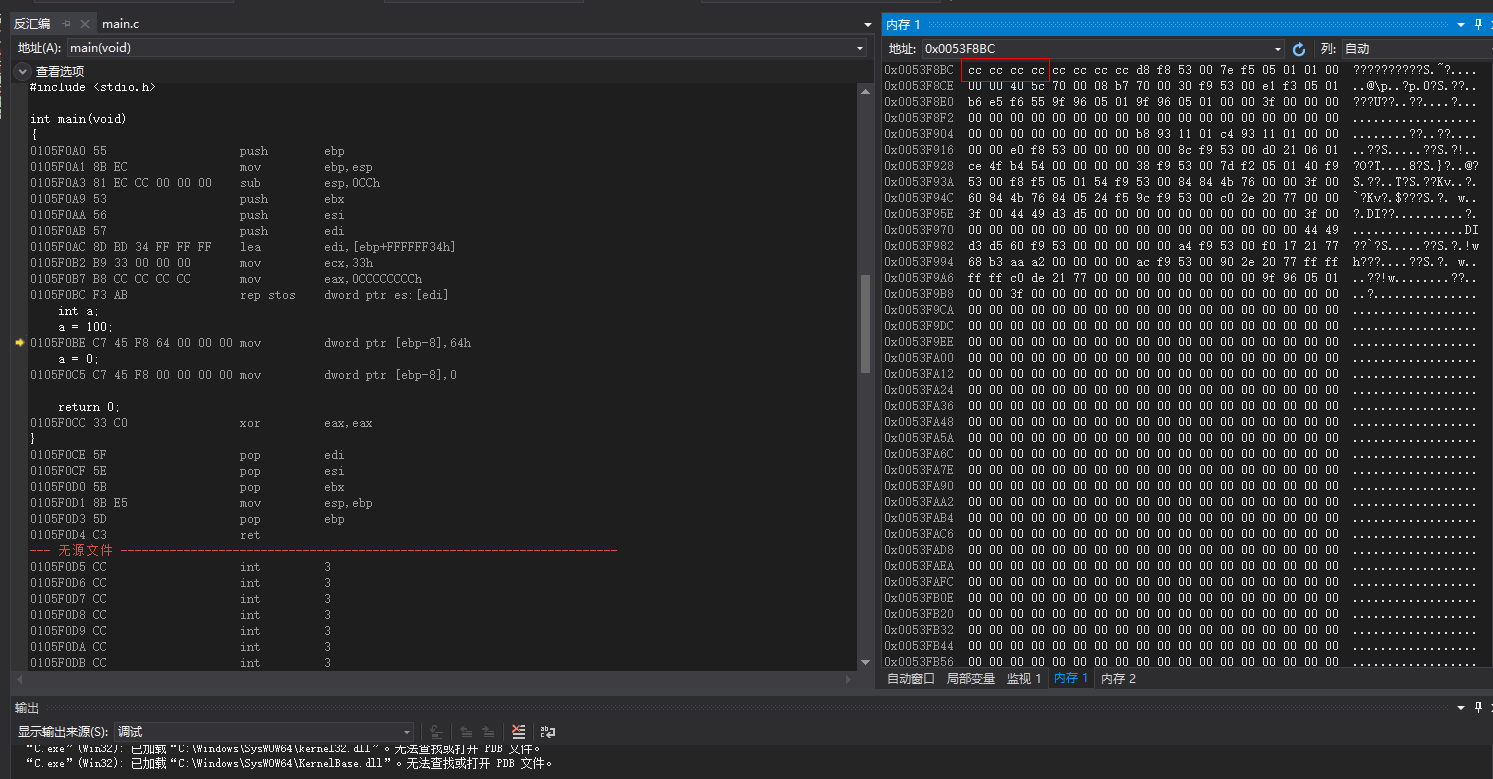
Task: Switch to the 内存 2 tab
Action: point(1118,679)
